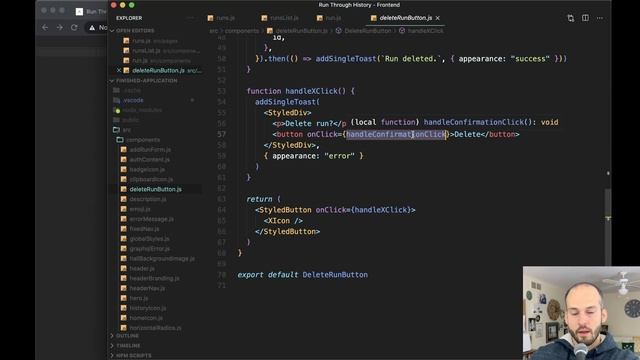Expand the .vscode folder
This screenshot has height=360, width=640.
coord(133,100)
